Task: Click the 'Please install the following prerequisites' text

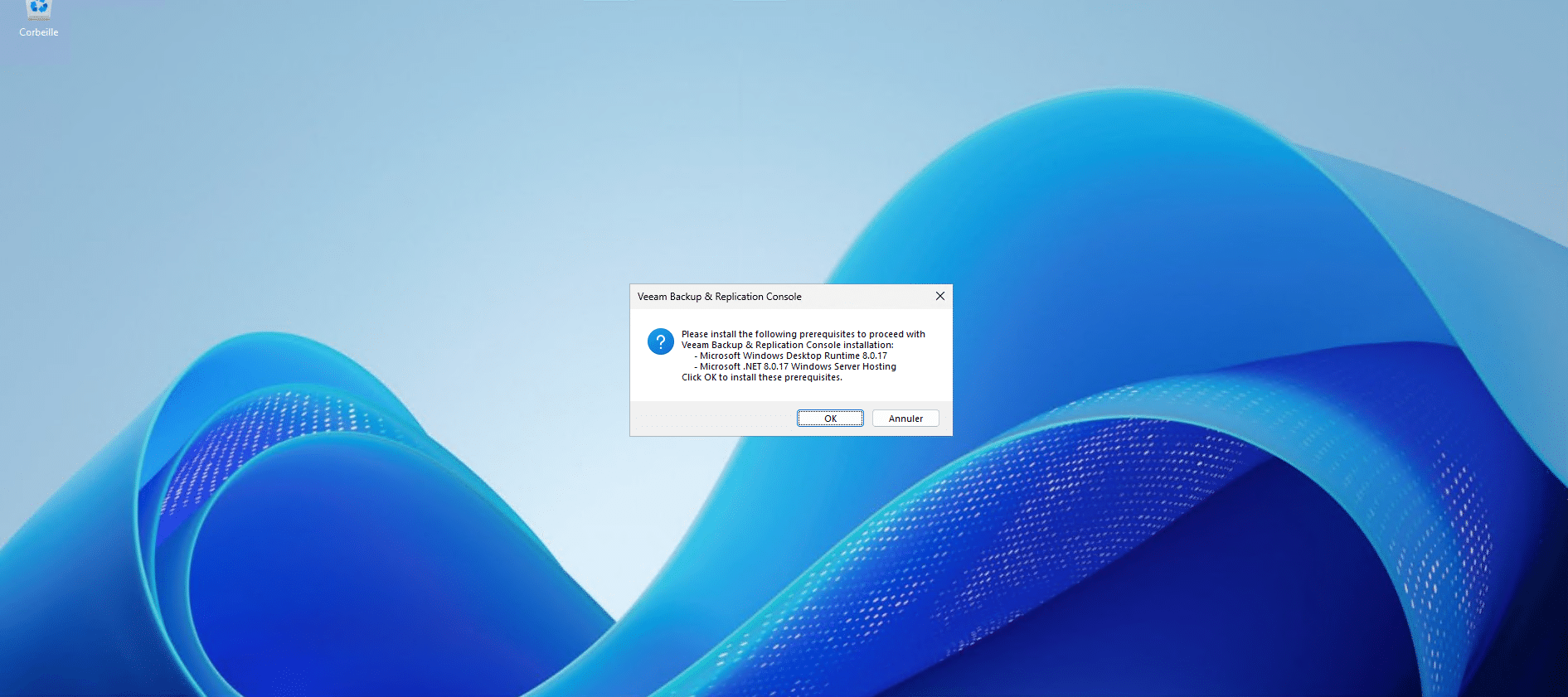Action: pos(803,334)
